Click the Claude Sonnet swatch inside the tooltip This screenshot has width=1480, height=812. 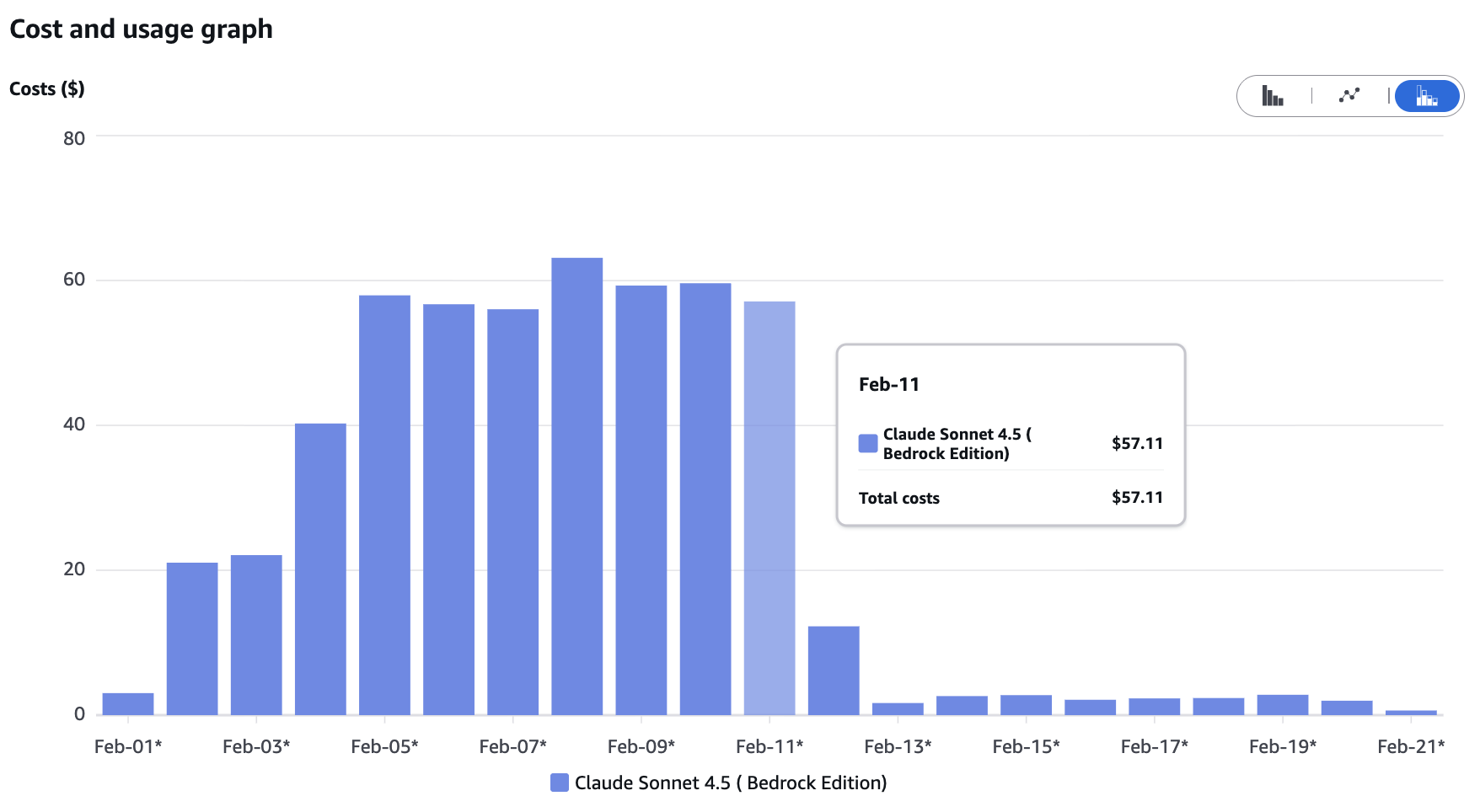[866, 442]
